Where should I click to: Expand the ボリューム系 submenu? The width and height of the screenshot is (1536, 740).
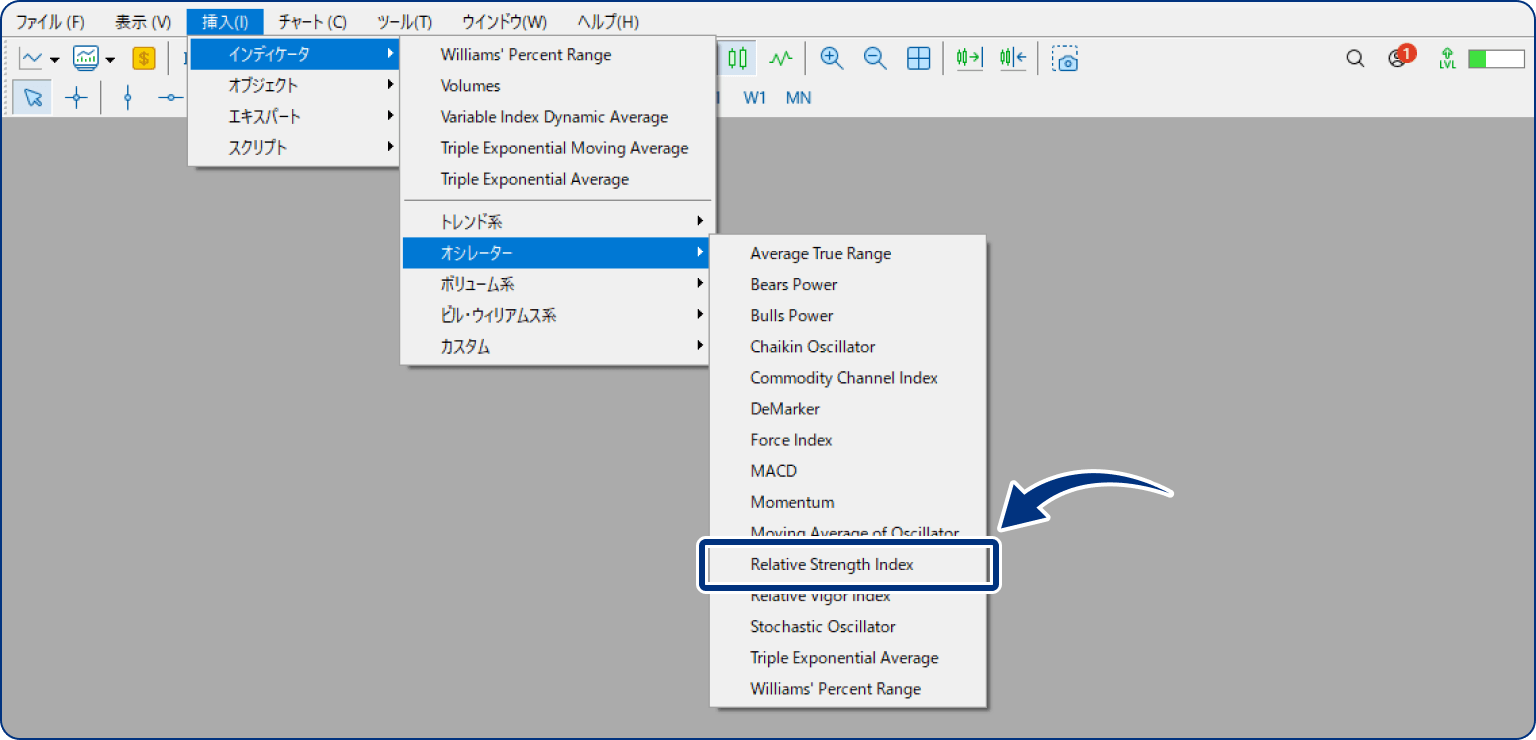point(557,284)
